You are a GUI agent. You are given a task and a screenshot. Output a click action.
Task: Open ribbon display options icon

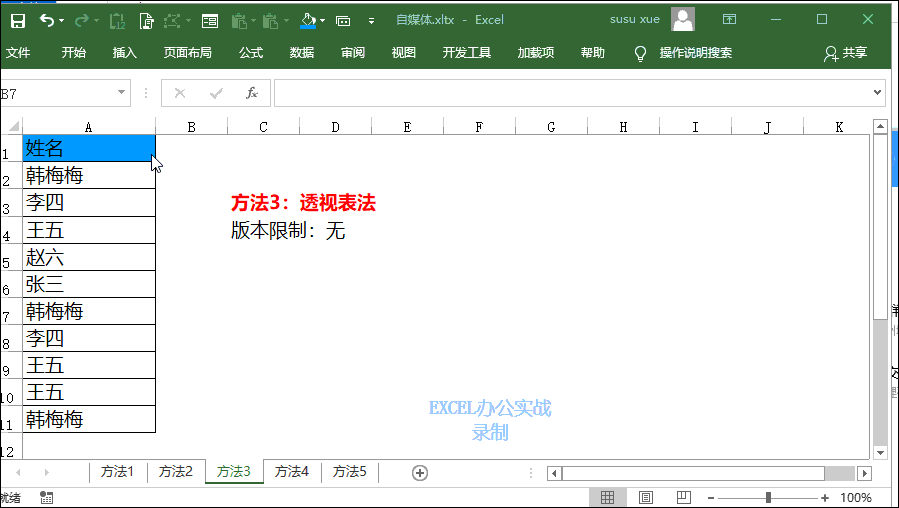[729, 19]
